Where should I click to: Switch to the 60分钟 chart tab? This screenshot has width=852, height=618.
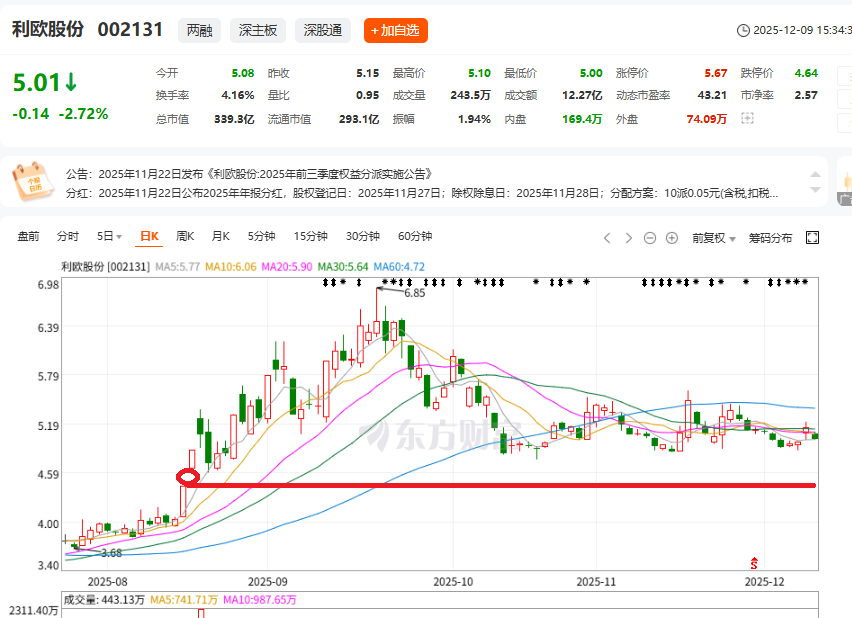coord(415,236)
